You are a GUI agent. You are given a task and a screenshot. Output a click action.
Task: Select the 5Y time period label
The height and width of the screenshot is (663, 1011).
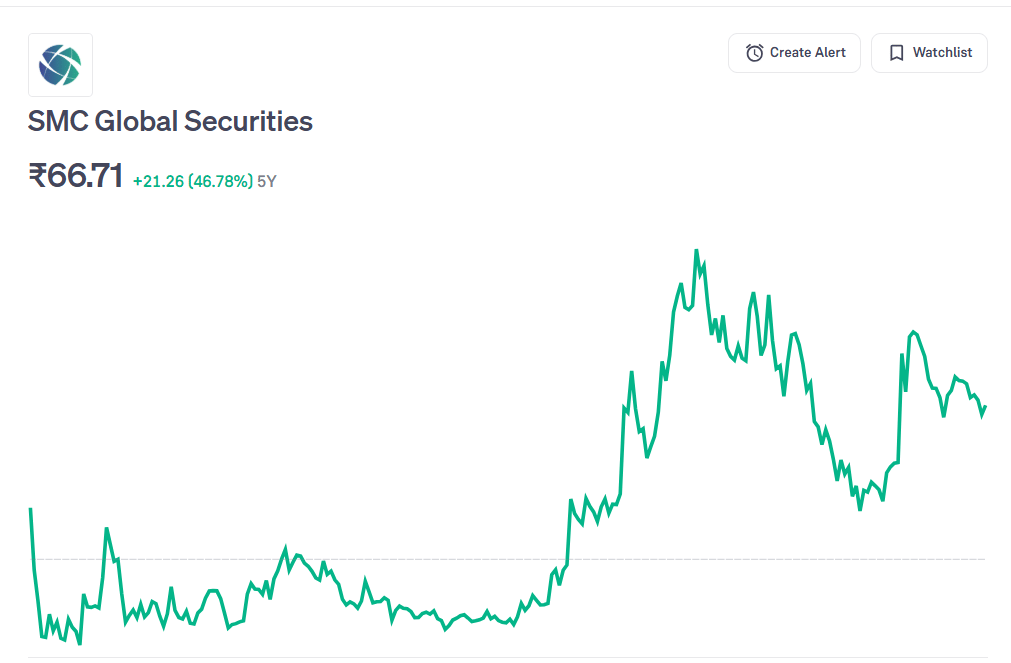tap(267, 182)
